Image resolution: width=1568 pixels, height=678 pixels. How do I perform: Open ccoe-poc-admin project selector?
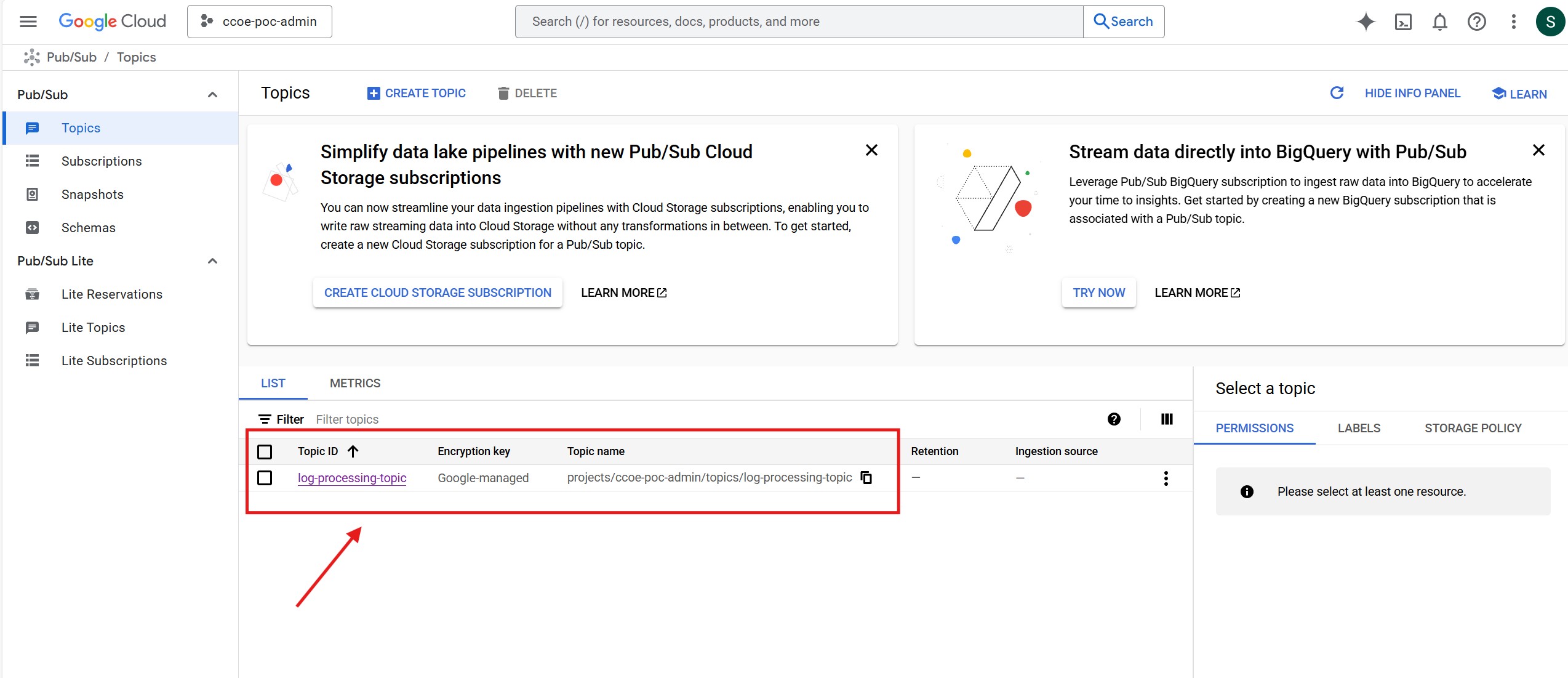259,22
